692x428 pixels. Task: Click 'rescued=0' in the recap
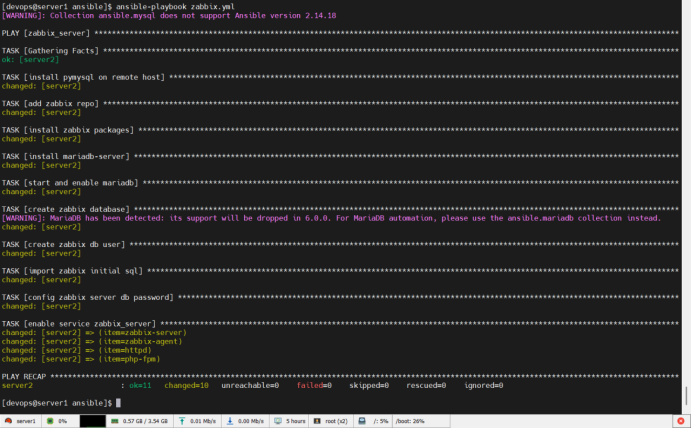coord(426,385)
